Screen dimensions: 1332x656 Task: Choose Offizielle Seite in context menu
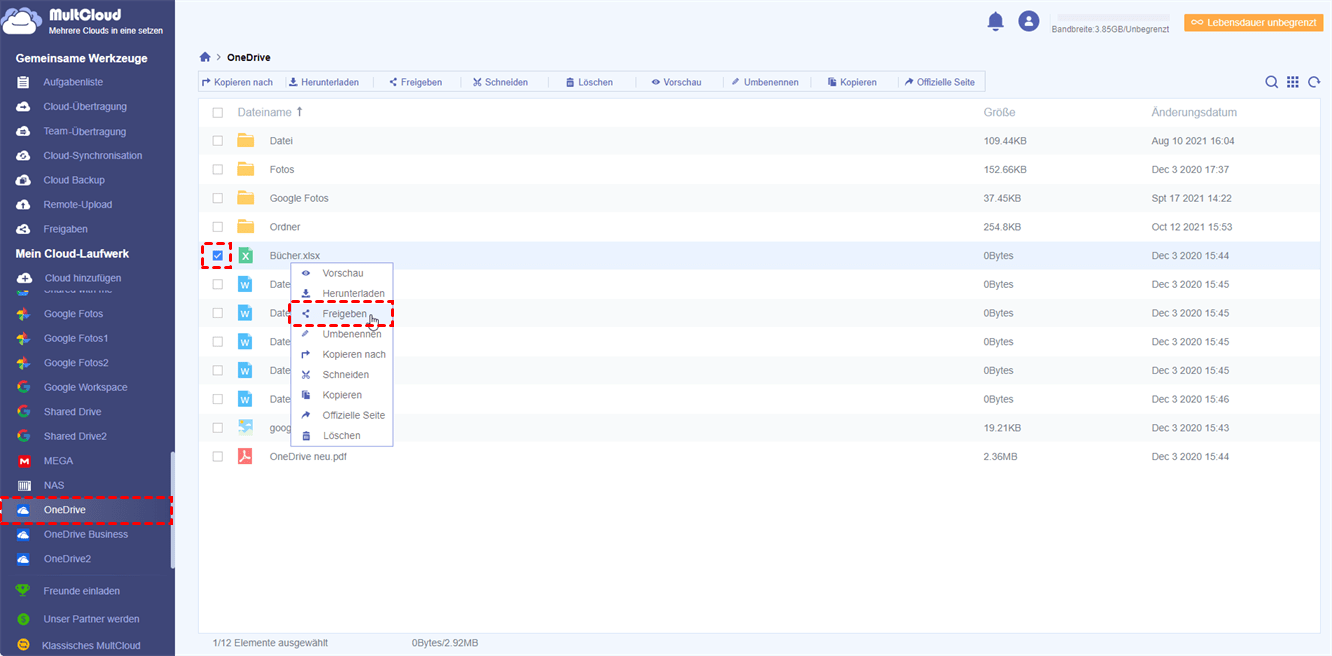pos(342,415)
